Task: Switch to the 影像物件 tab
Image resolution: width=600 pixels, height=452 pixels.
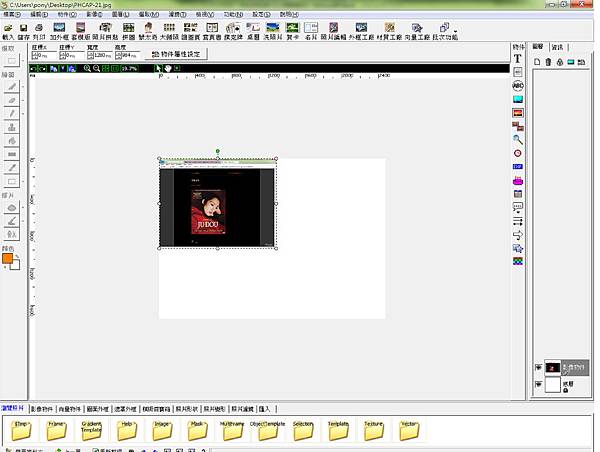Action: pos(42,409)
